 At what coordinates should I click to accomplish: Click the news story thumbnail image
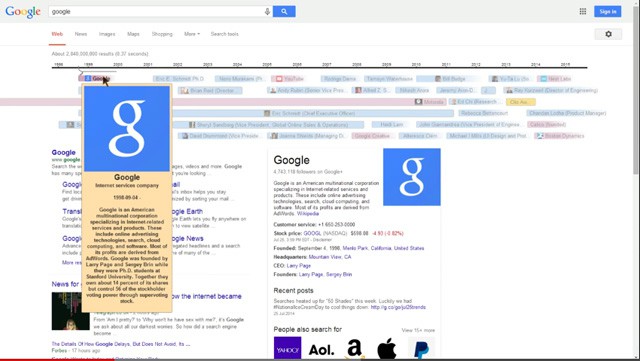71,311
